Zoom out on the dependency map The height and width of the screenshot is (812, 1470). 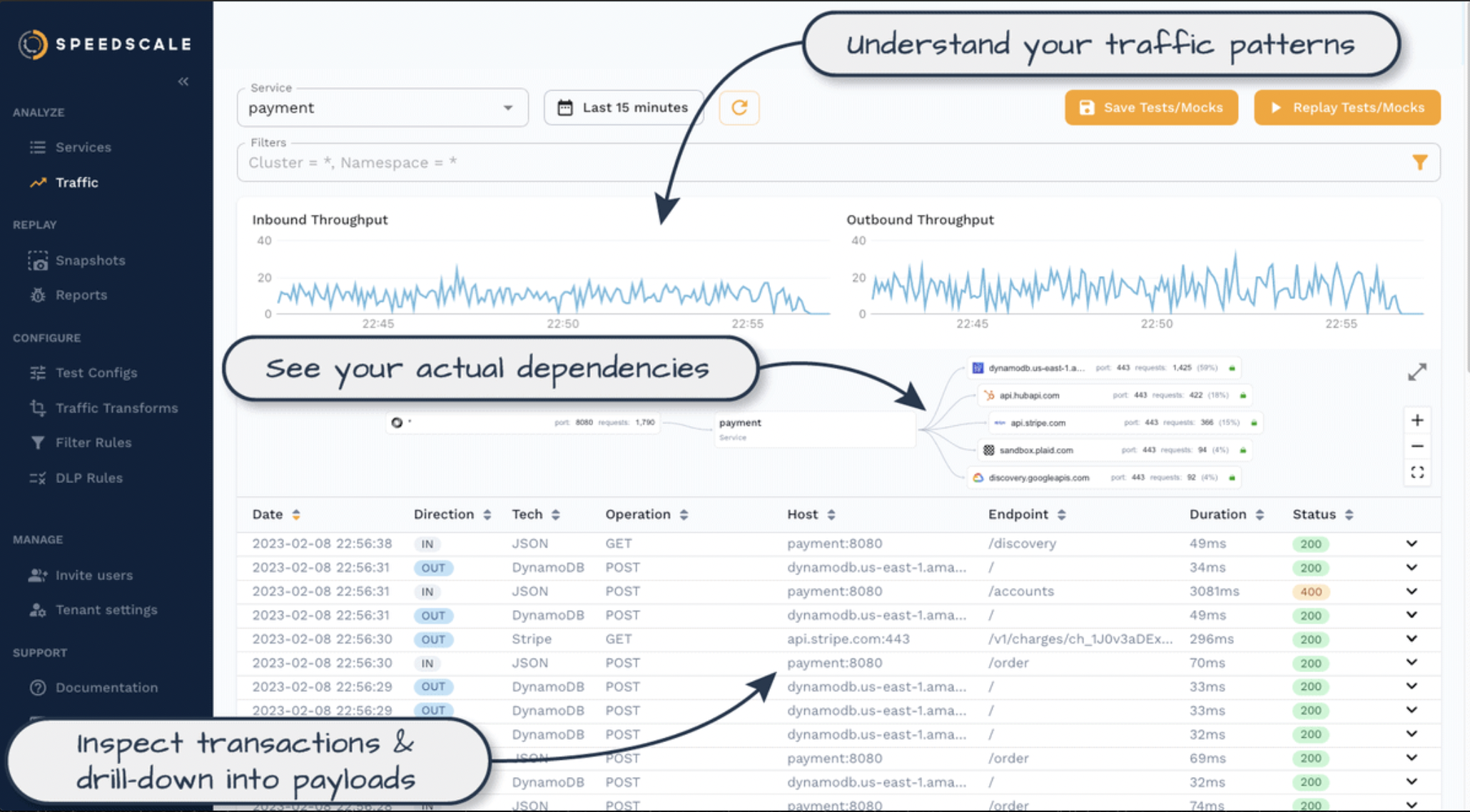[x=1417, y=447]
